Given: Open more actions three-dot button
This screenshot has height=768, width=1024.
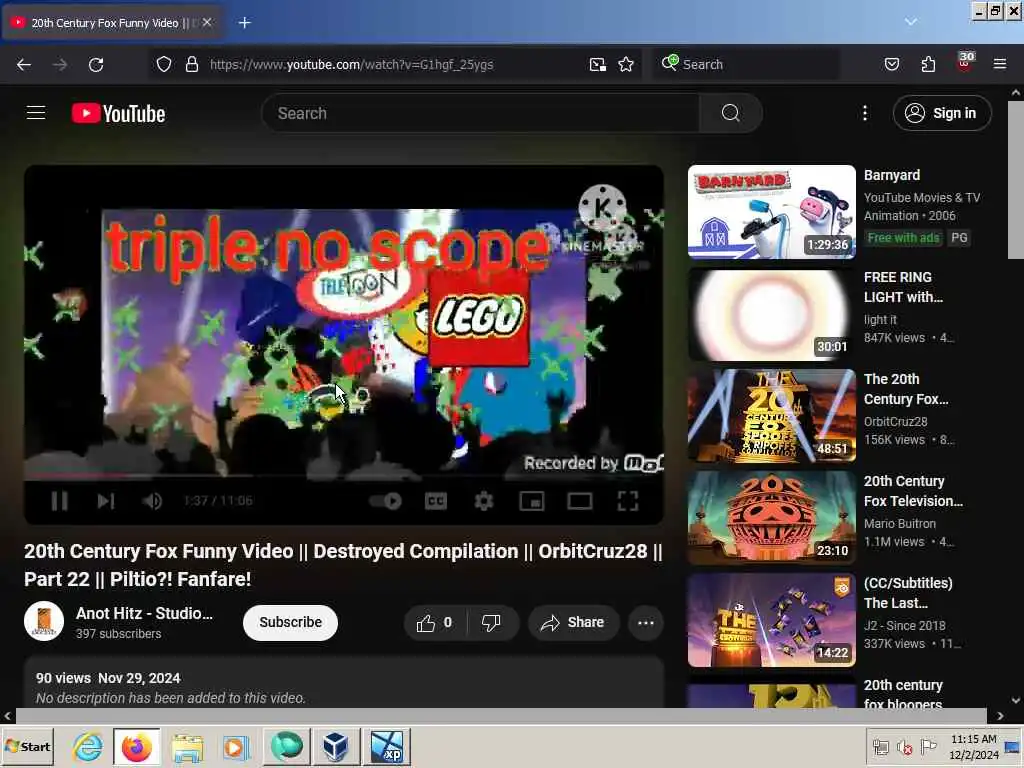Looking at the screenshot, I should coord(646,622).
